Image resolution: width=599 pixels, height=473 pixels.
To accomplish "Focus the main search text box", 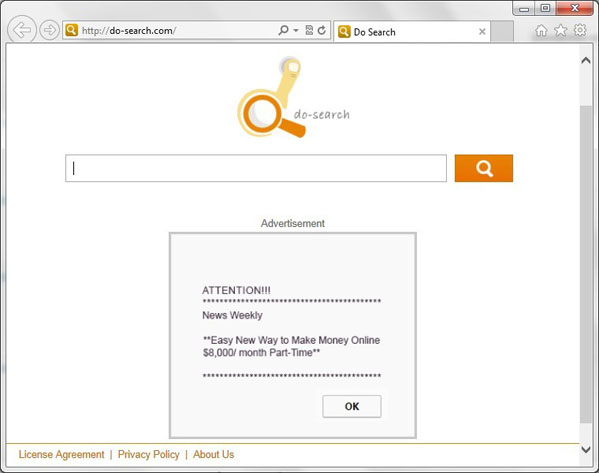I will tap(256, 168).
